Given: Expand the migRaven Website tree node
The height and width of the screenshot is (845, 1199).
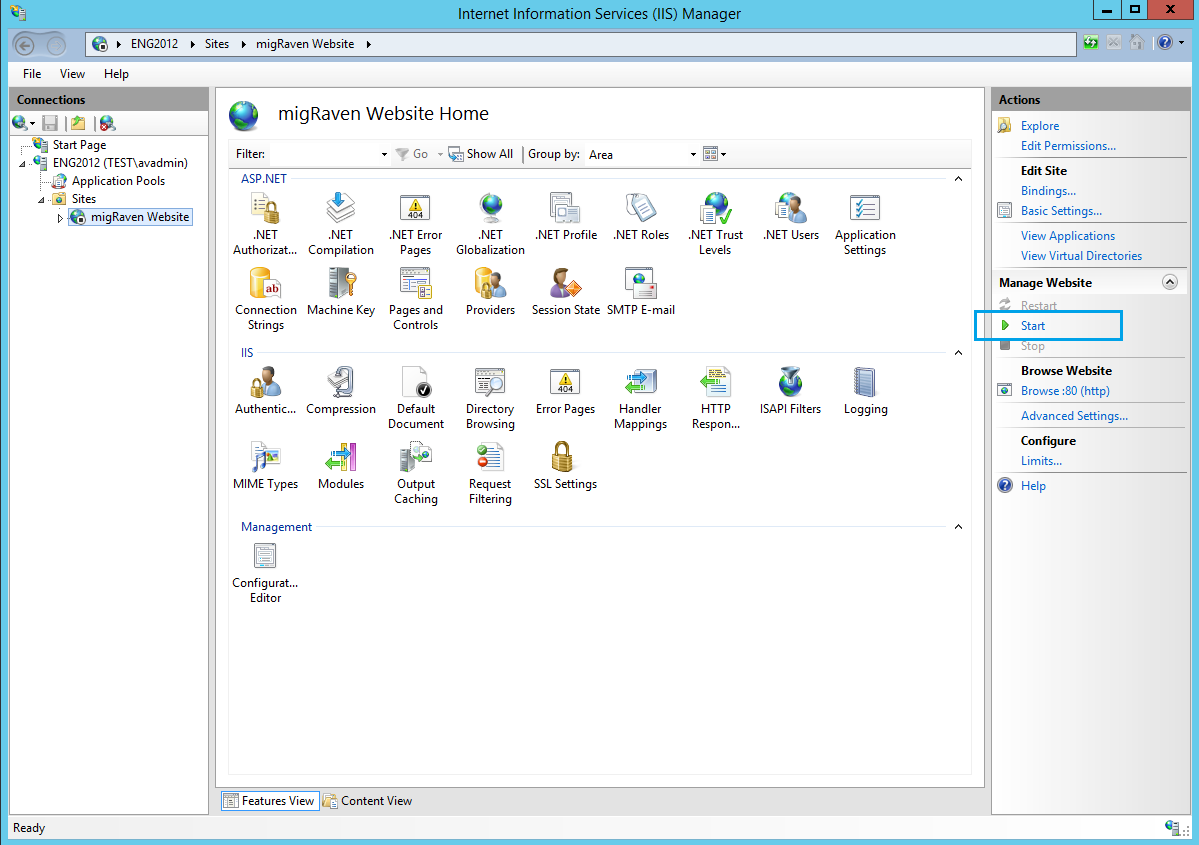Looking at the screenshot, I should pos(60,218).
